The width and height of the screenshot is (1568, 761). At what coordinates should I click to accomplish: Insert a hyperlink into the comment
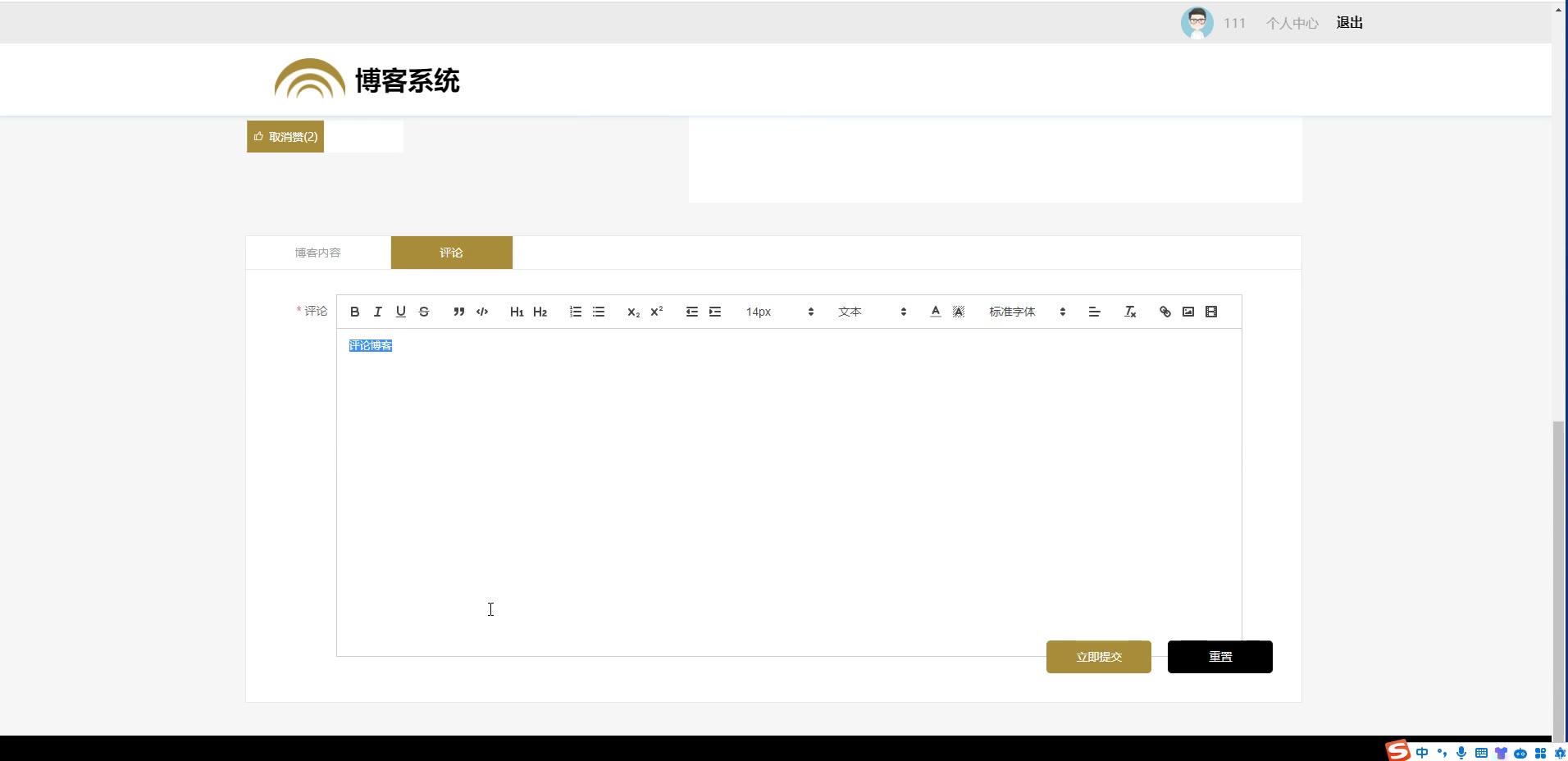point(1165,312)
